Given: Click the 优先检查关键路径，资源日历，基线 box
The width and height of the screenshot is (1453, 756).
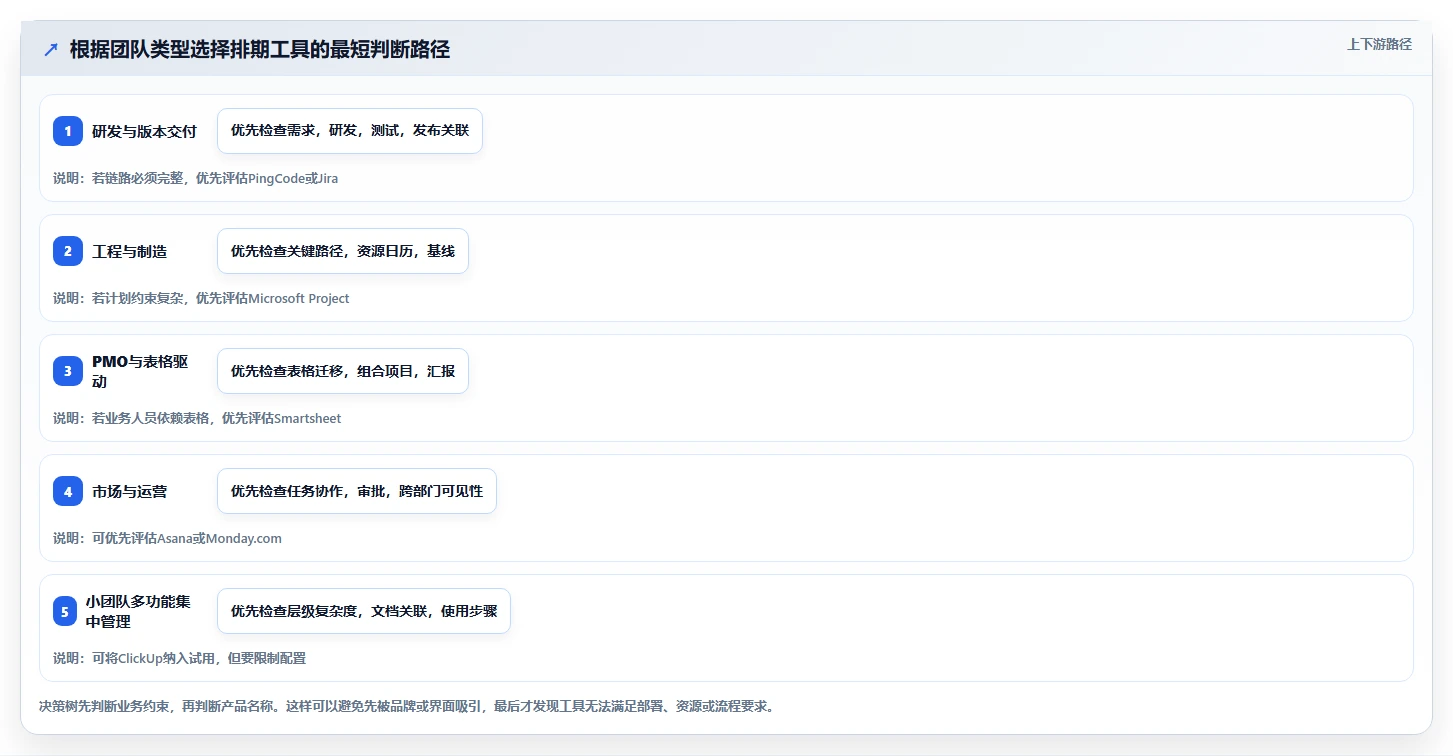Looking at the screenshot, I should coord(343,251).
